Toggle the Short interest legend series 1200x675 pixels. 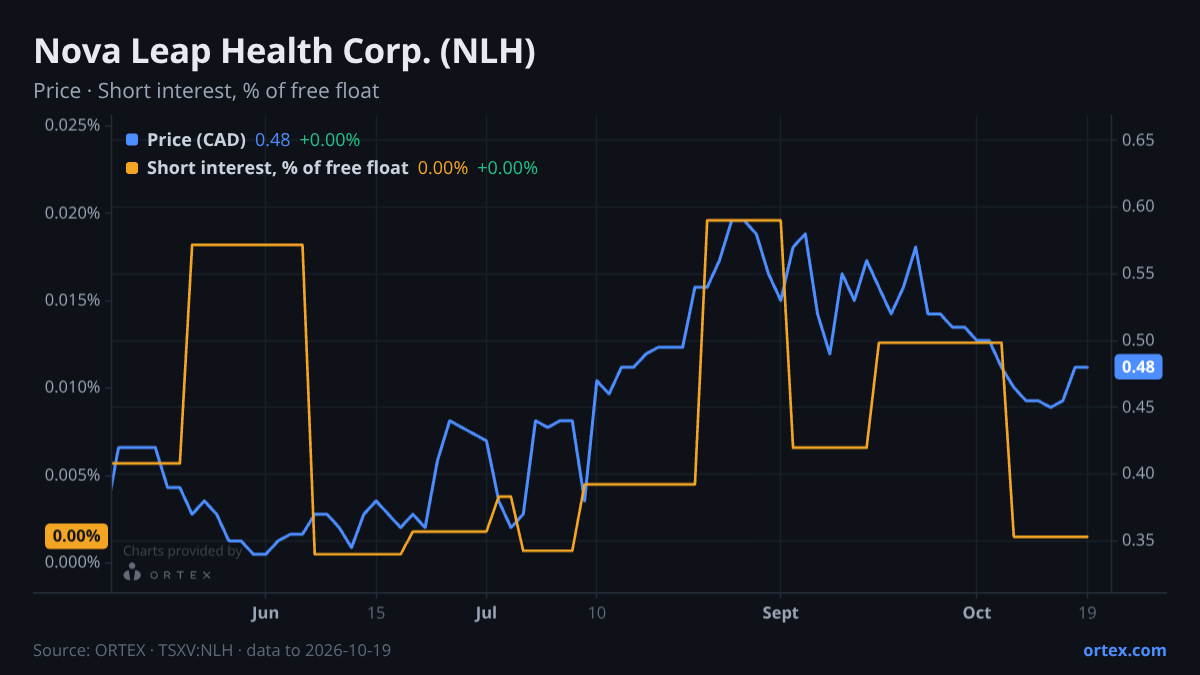coord(277,168)
